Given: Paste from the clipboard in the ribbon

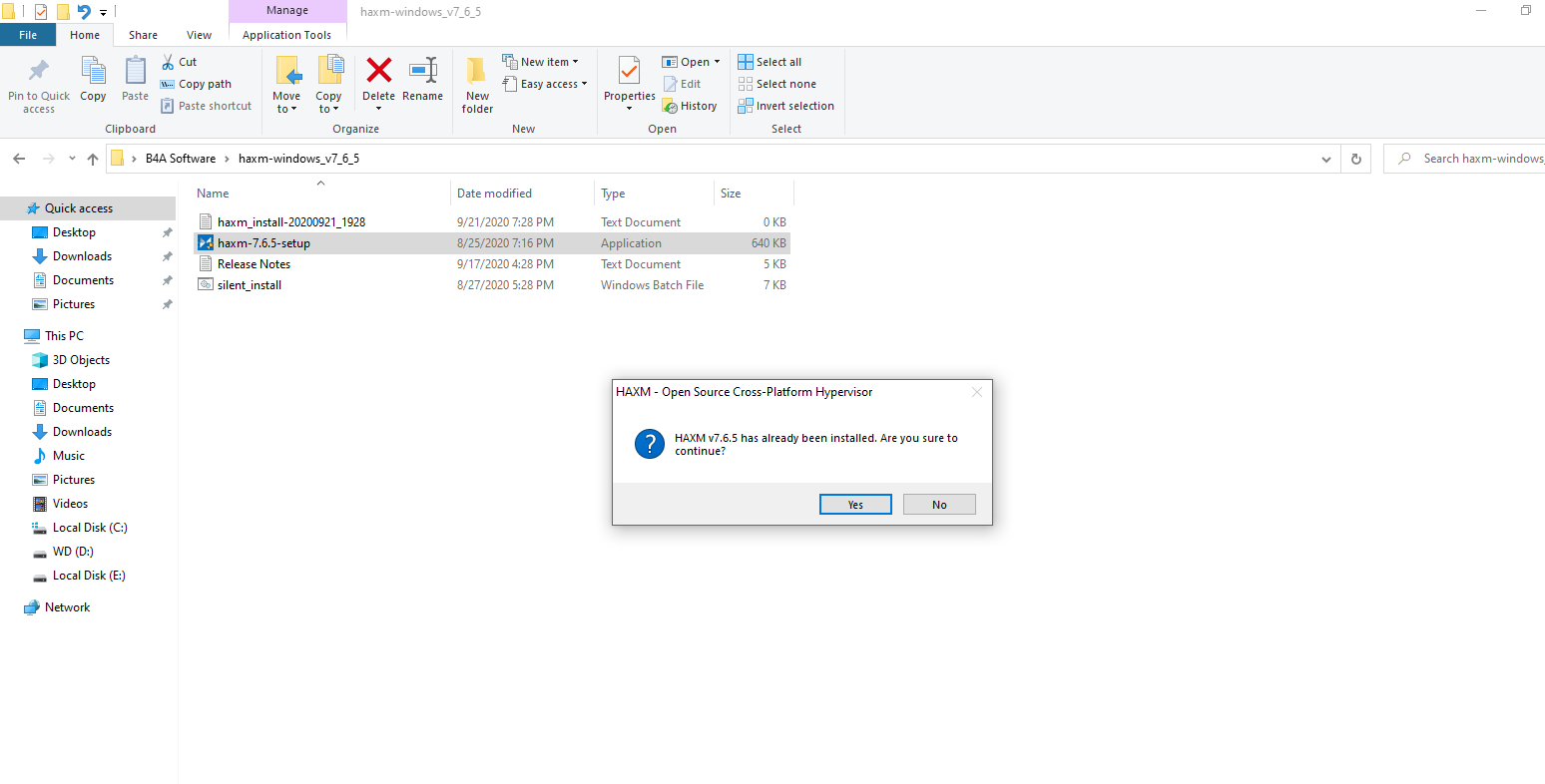Looking at the screenshot, I should click(x=135, y=80).
